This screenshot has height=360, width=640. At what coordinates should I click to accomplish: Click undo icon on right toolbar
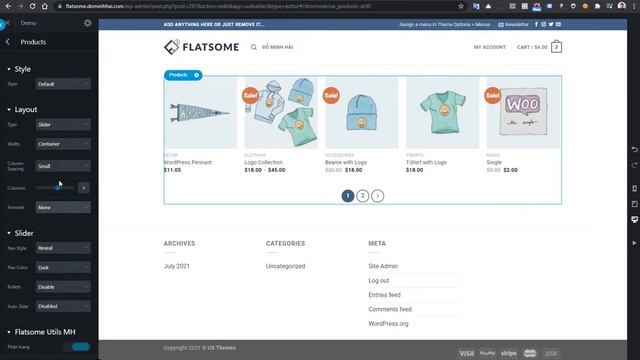[634, 150]
